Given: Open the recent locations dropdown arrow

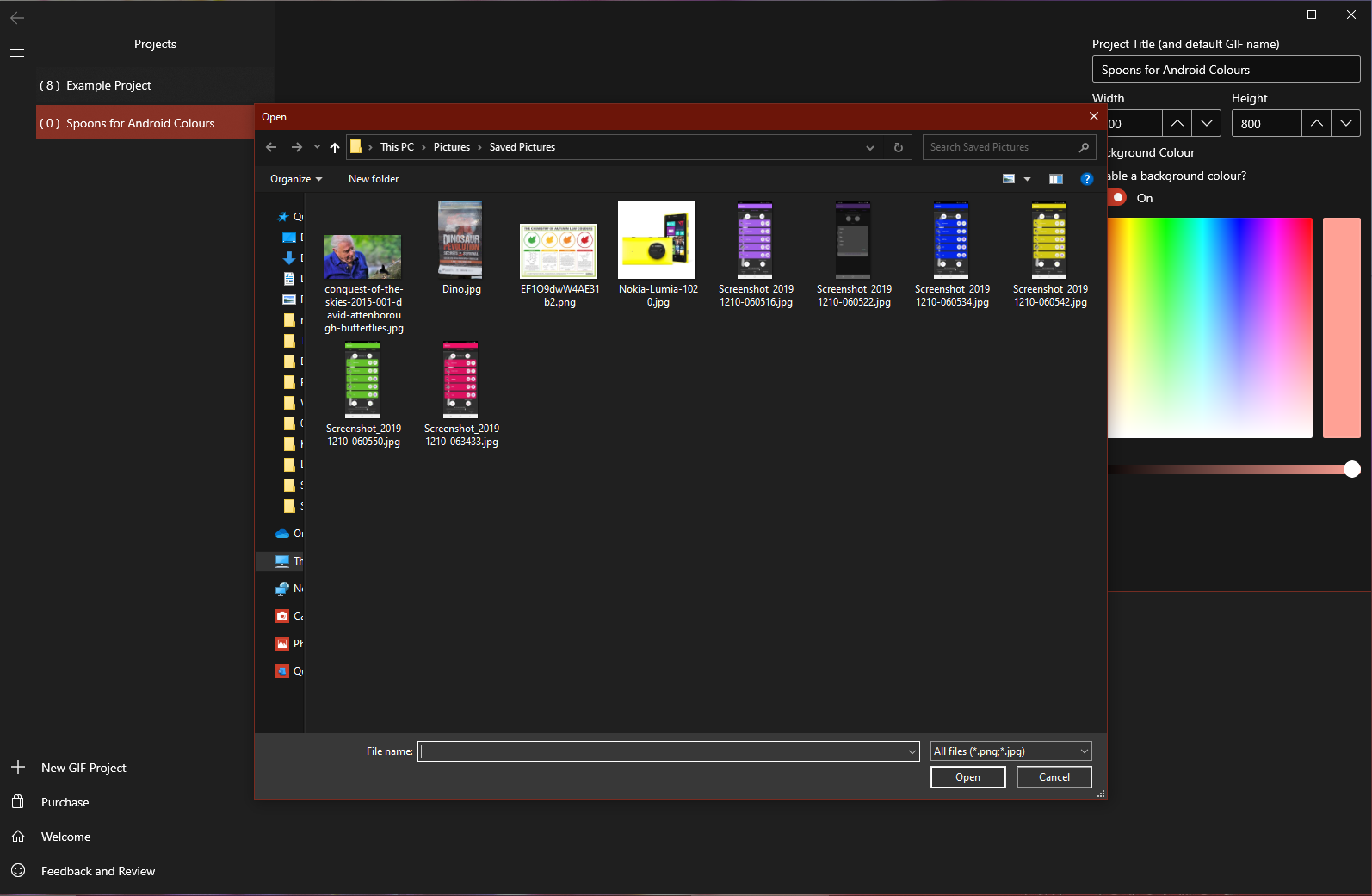Looking at the screenshot, I should (317, 147).
